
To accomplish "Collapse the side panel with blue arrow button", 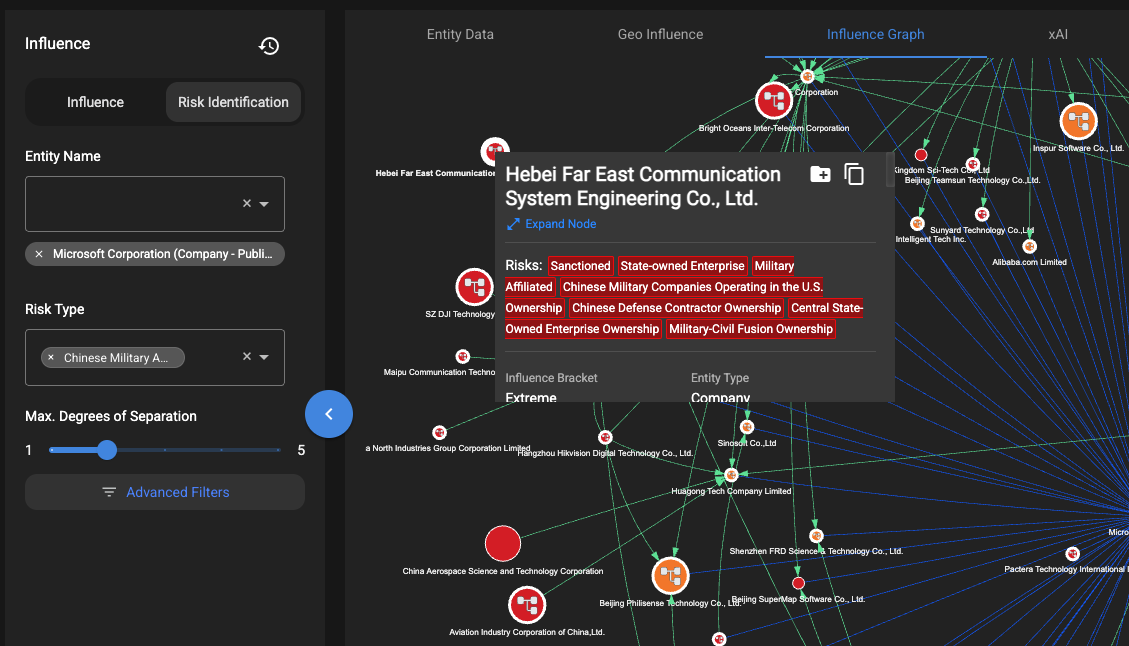I will (x=328, y=414).
